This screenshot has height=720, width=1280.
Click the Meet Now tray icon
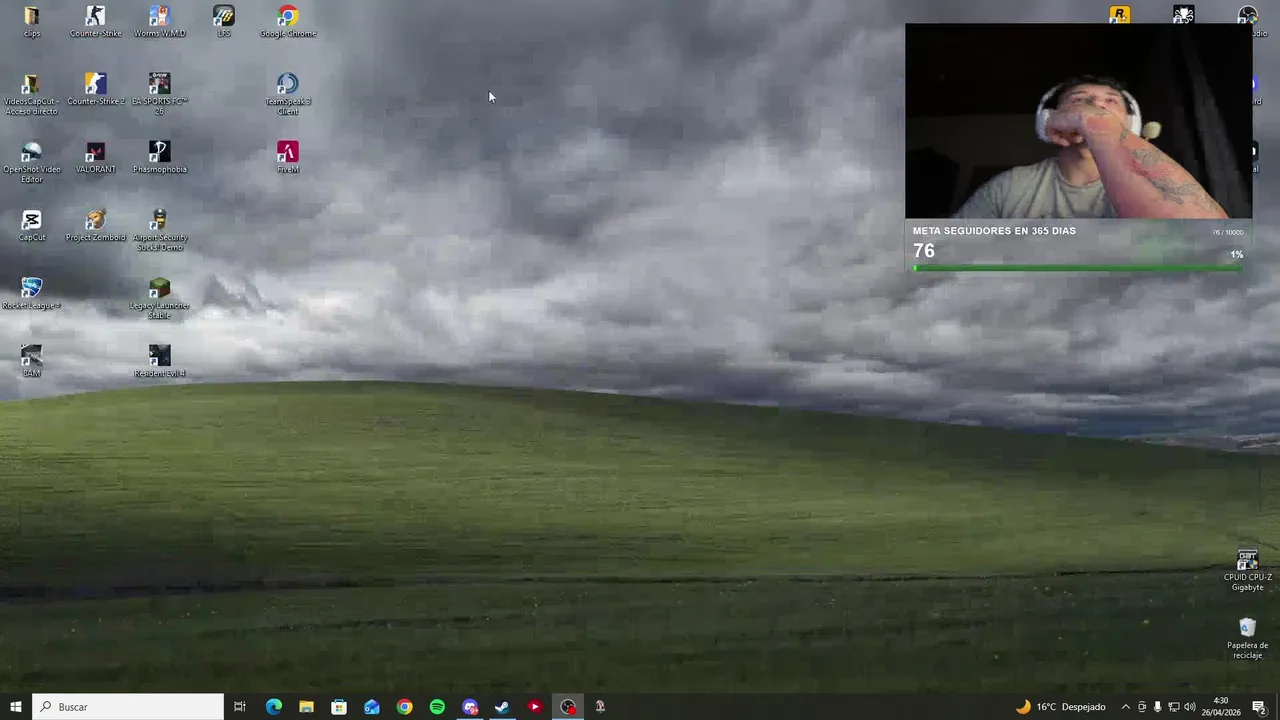(1142, 707)
